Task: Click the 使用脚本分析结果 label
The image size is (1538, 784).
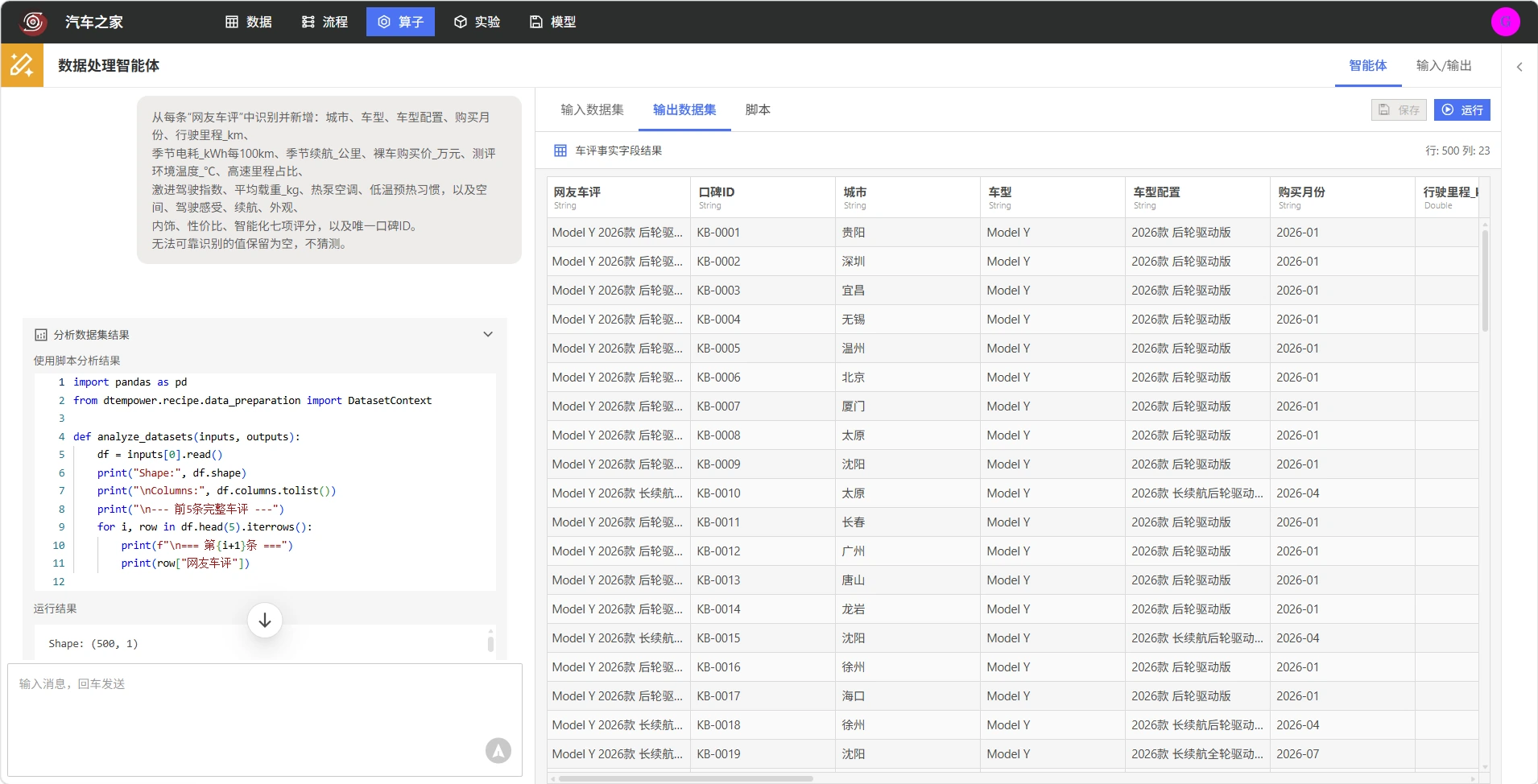Action: point(76,361)
